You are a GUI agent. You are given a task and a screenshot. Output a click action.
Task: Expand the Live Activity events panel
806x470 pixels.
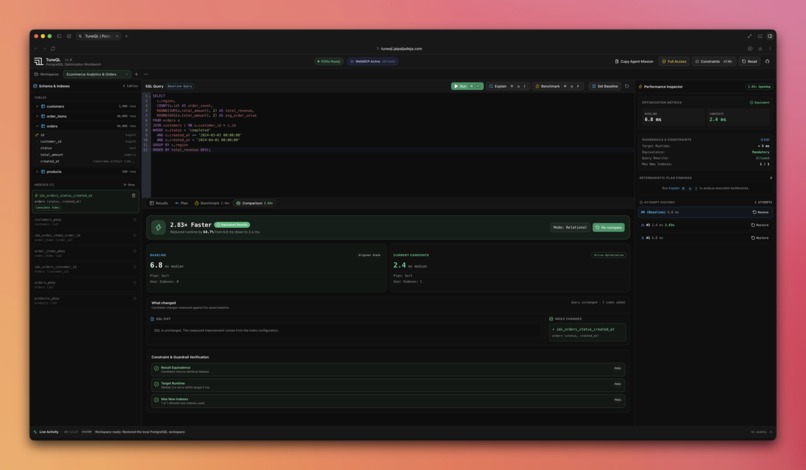click(771, 432)
